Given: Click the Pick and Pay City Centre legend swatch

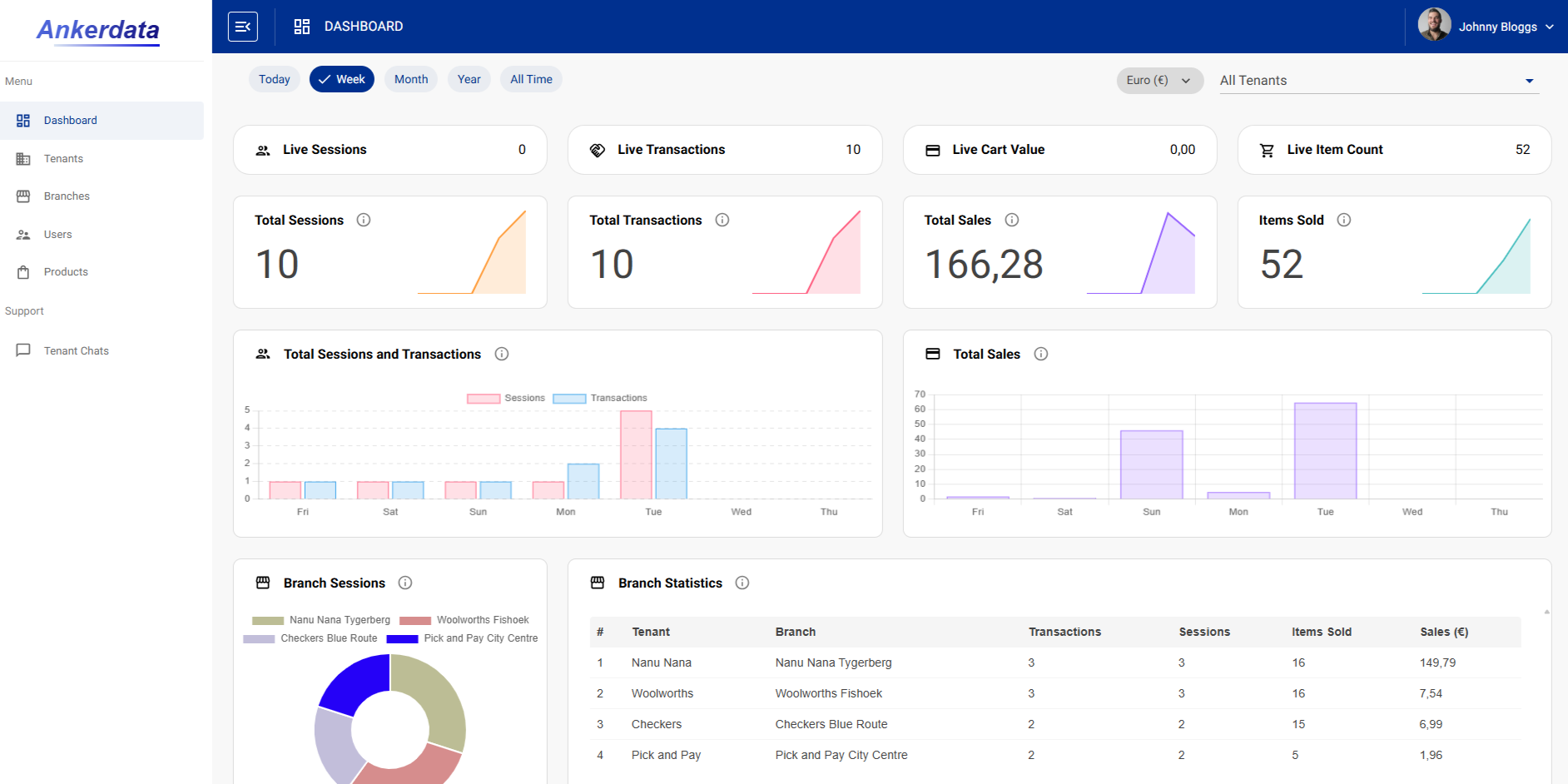Looking at the screenshot, I should tap(402, 638).
